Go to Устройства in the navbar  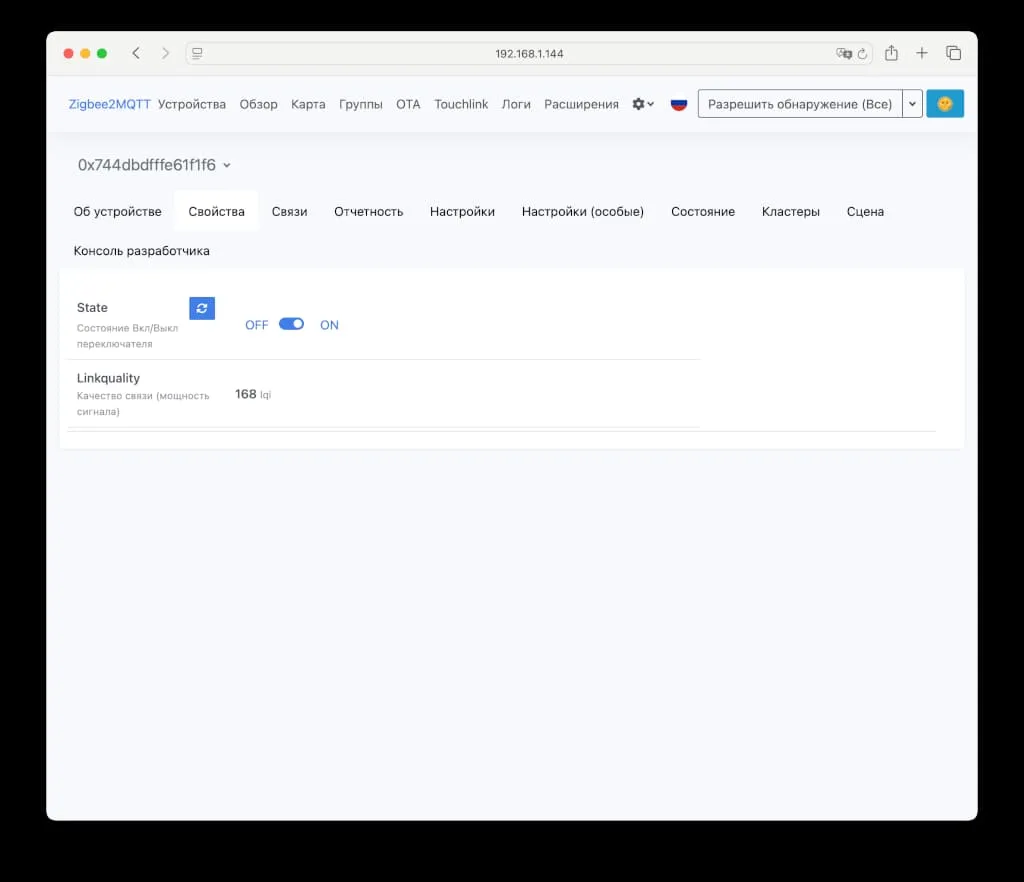pyautogui.click(x=192, y=104)
